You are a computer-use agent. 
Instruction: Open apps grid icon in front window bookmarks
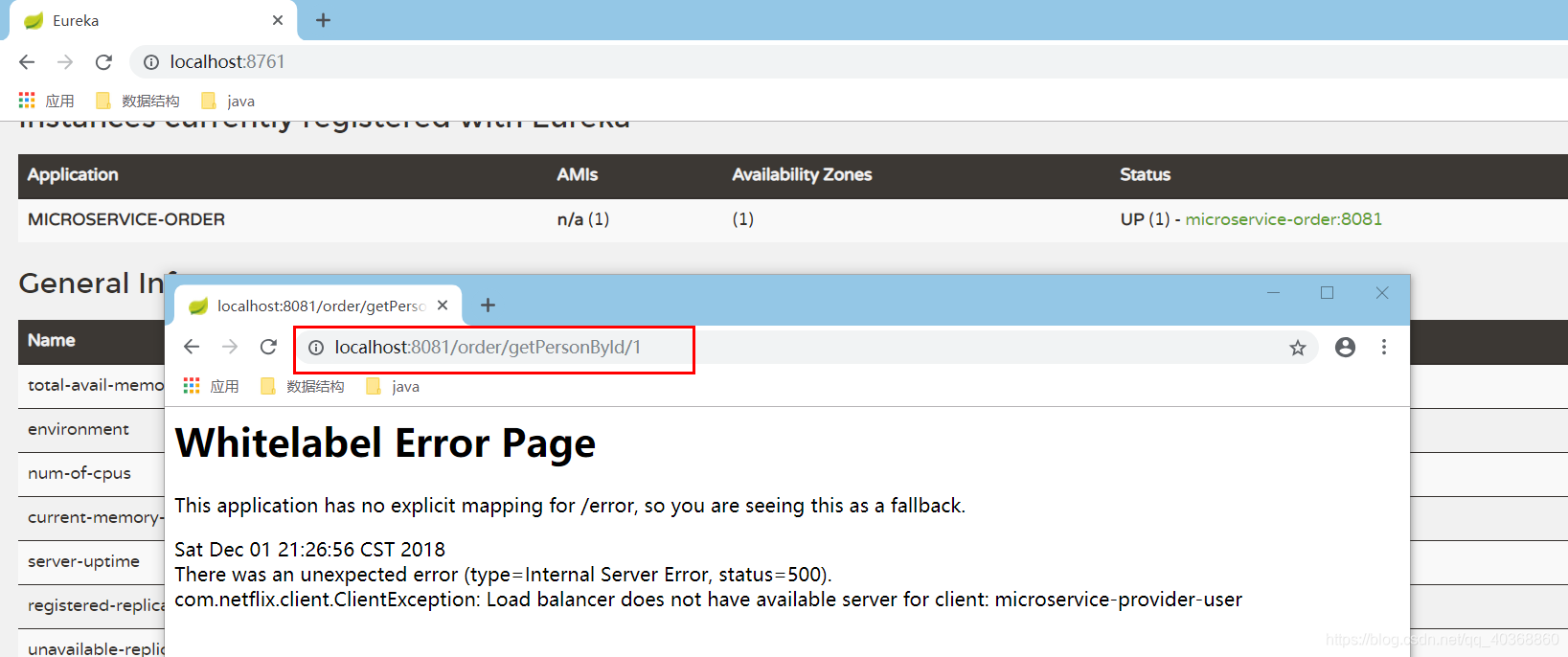point(192,386)
